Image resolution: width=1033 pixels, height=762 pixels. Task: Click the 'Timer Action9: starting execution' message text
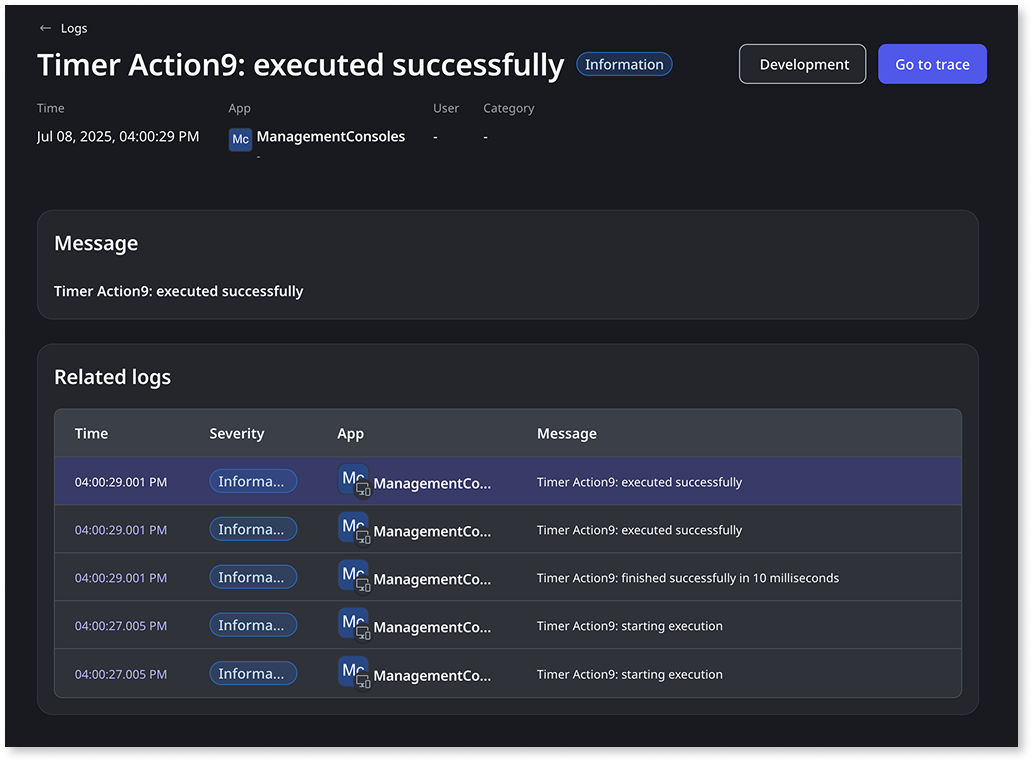tap(629, 625)
